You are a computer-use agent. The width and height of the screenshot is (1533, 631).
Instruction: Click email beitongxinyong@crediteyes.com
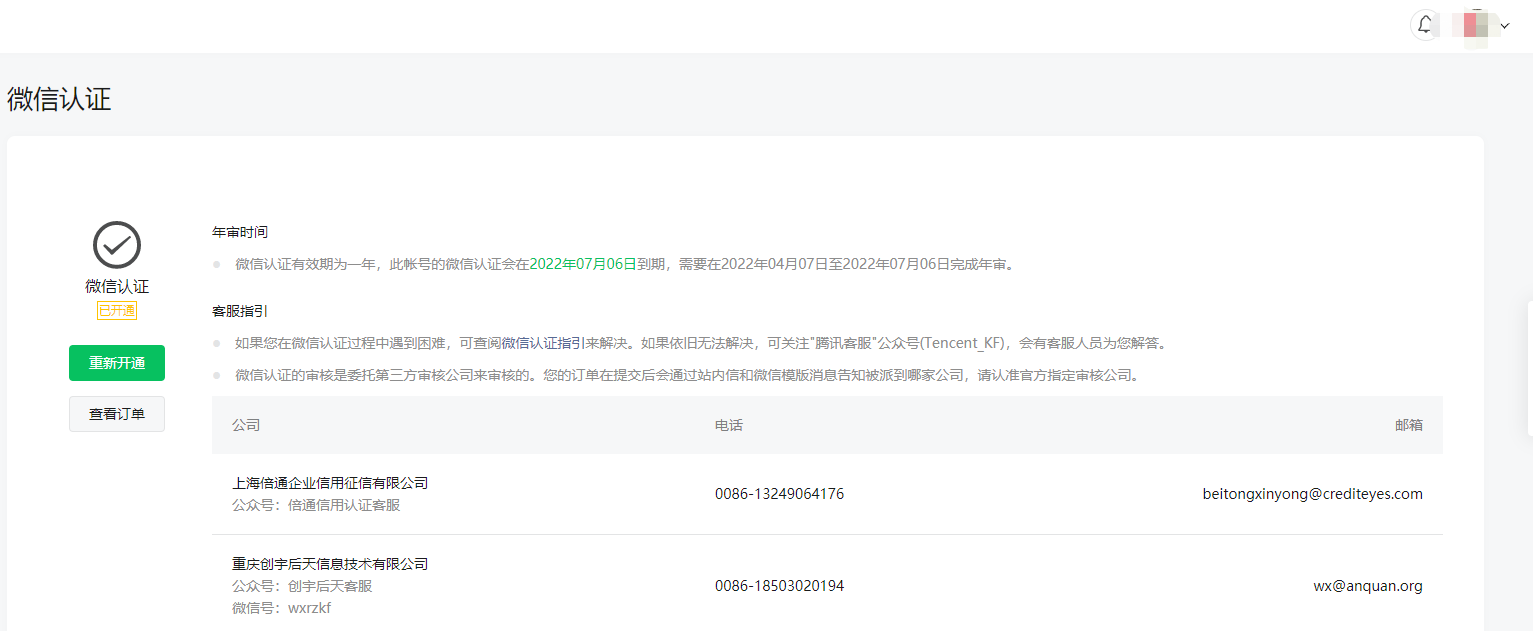(x=1313, y=494)
